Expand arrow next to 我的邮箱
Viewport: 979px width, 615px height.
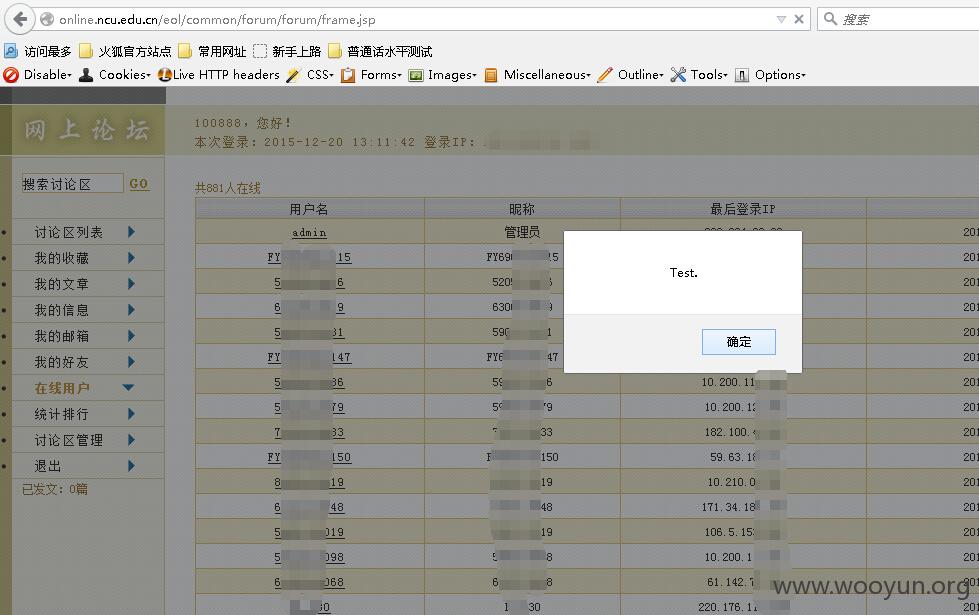click(x=131, y=336)
